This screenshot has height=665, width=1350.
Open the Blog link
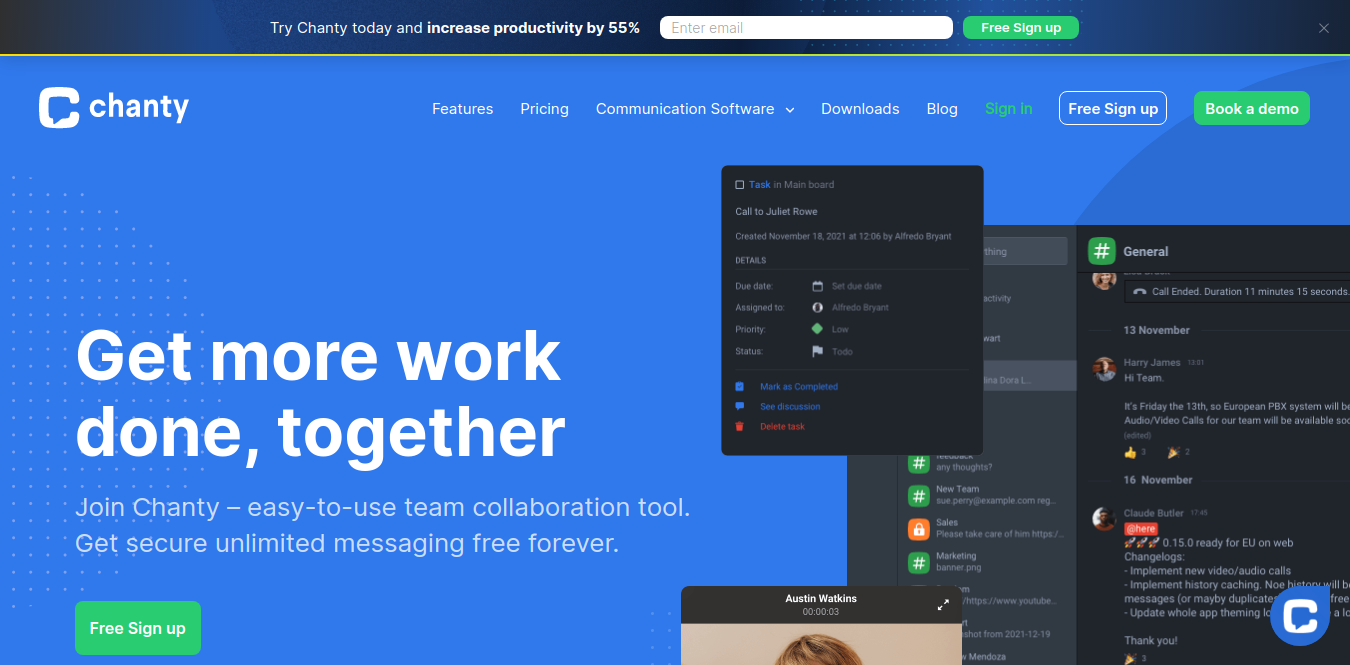(x=942, y=109)
